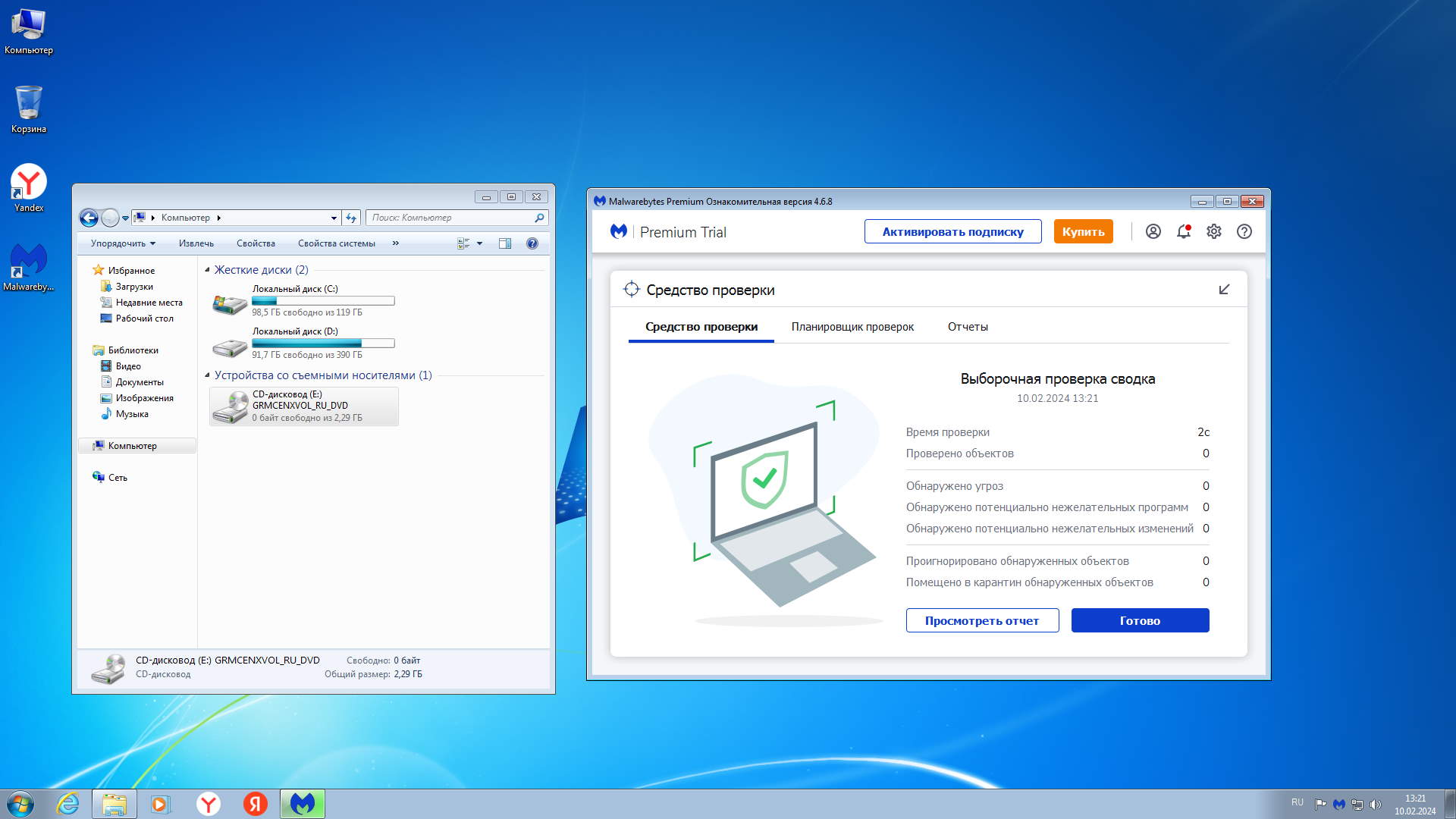Open the Упорядочить dropdown menu
This screenshot has height=819, width=1456.
pos(123,243)
